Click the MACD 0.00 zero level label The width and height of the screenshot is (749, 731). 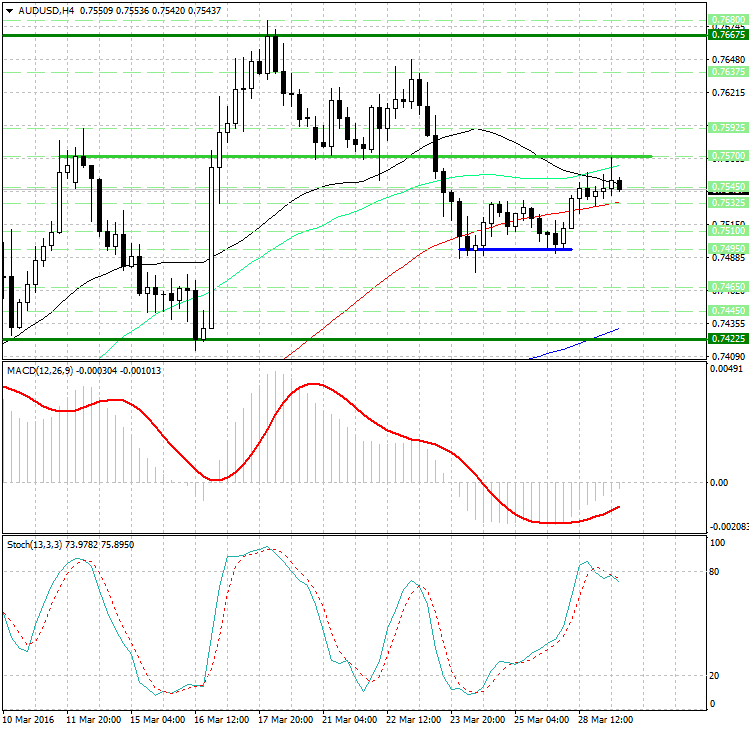pyautogui.click(x=718, y=482)
